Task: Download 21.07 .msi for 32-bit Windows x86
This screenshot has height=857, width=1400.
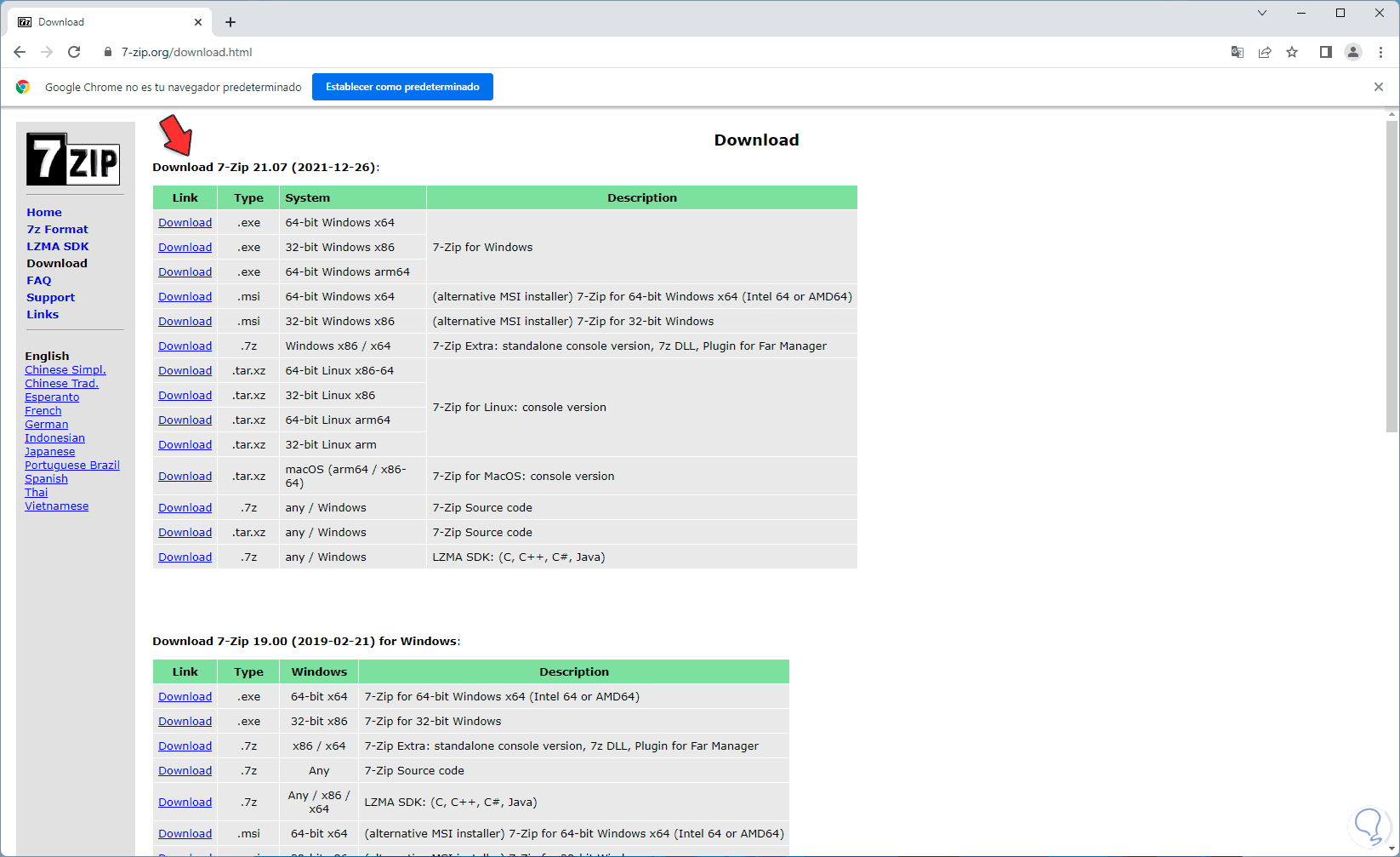Action: (185, 322)
